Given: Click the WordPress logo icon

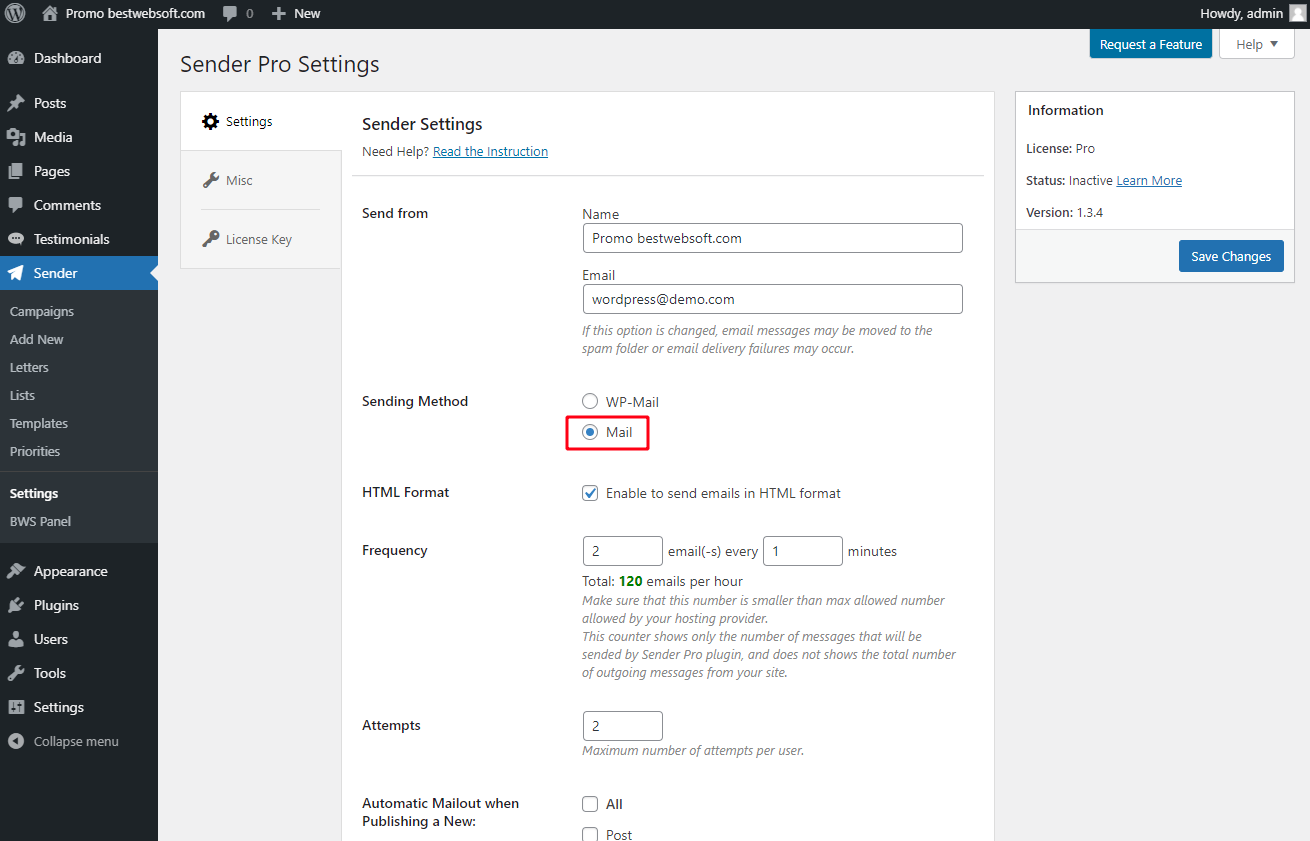Looking at the screenshot, I should coord(15,13).
